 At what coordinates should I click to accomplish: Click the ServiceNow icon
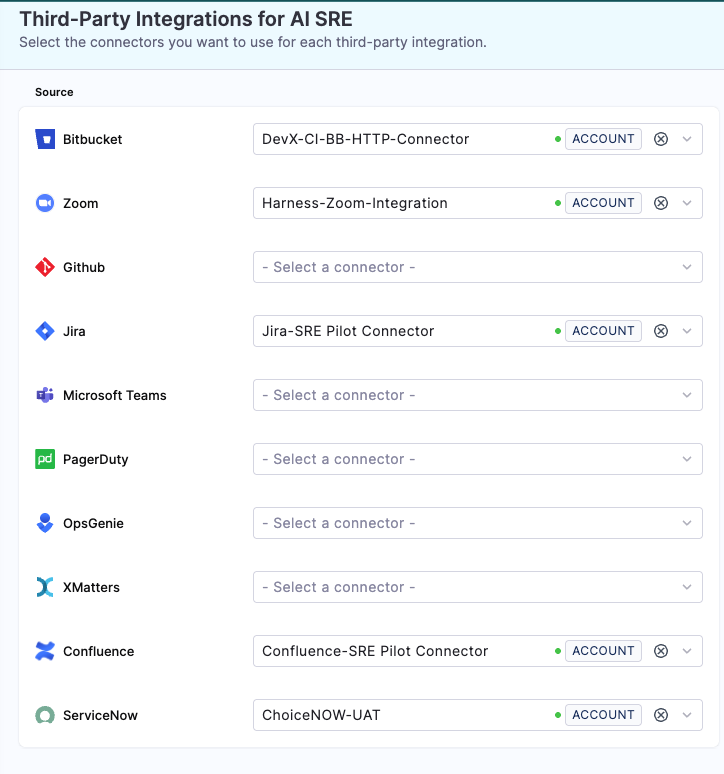tap(45, 715)
